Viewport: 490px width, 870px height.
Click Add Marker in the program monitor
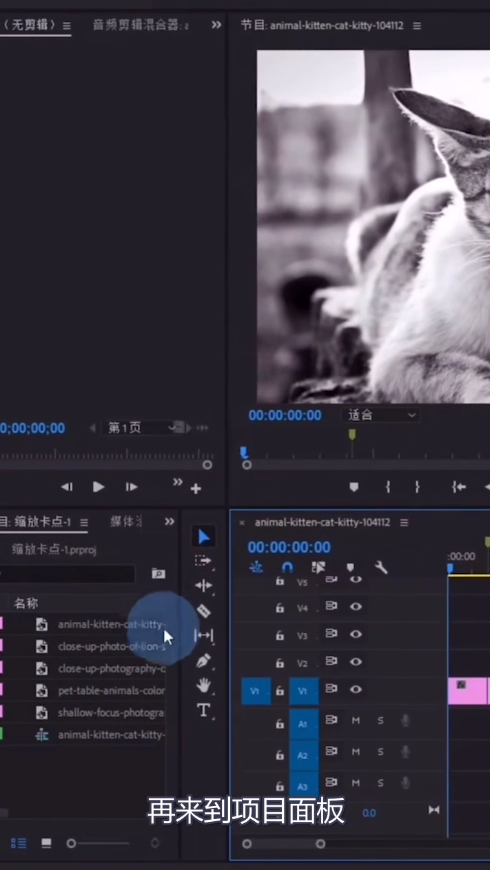353,487
